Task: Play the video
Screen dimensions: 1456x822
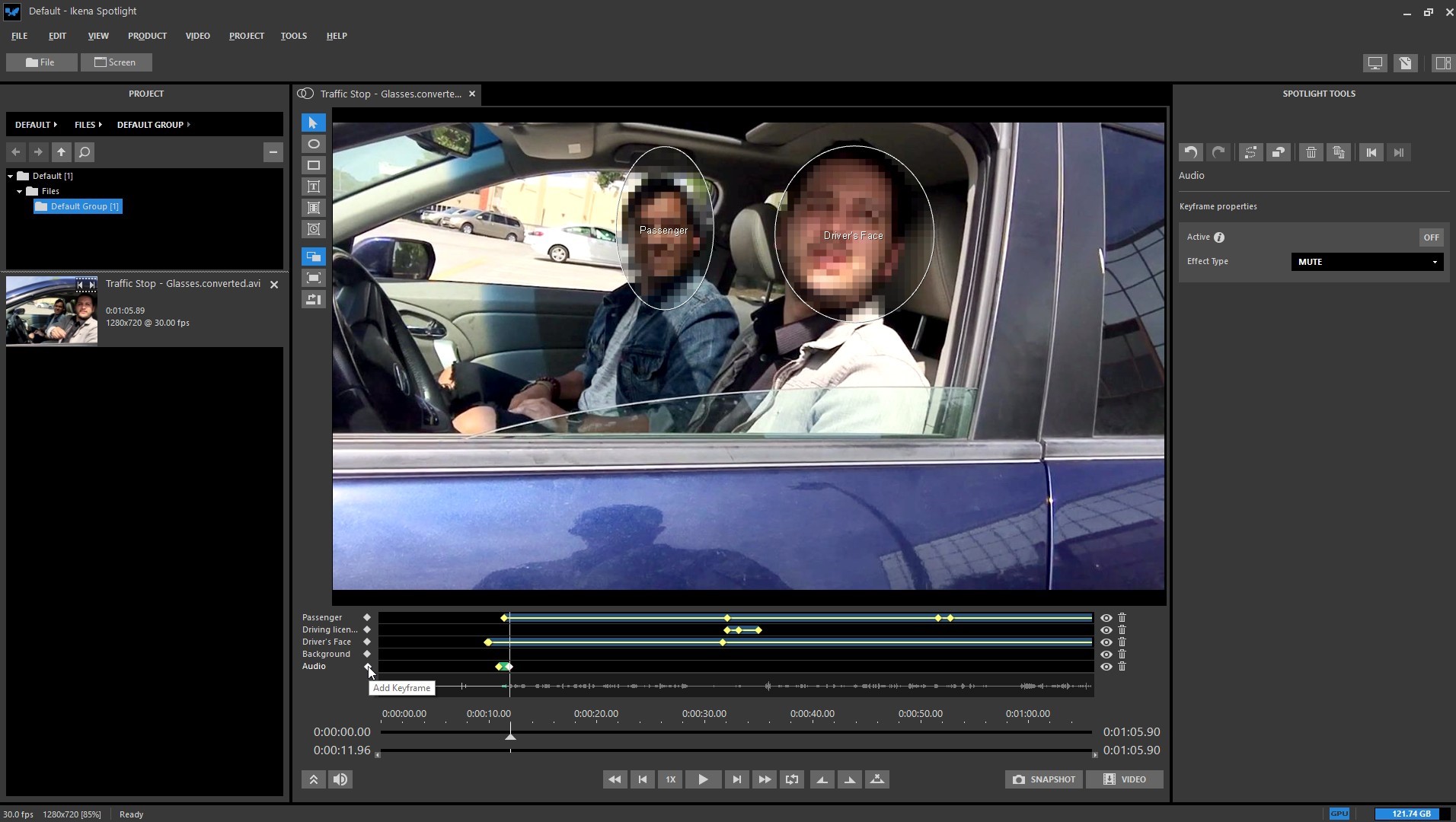Action: pos(703,779)
